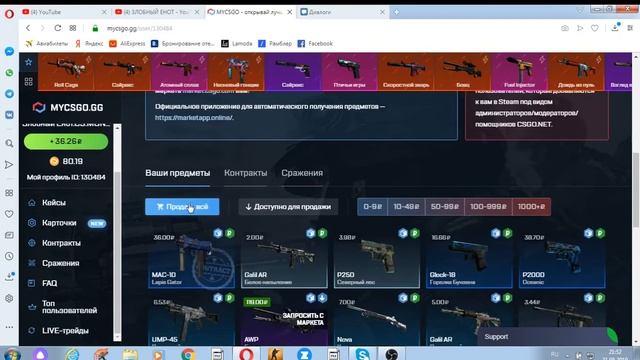Viewport: 640px width, 360px height.
Task: Open AliExpress bookmark
Action: coord(127,43)
